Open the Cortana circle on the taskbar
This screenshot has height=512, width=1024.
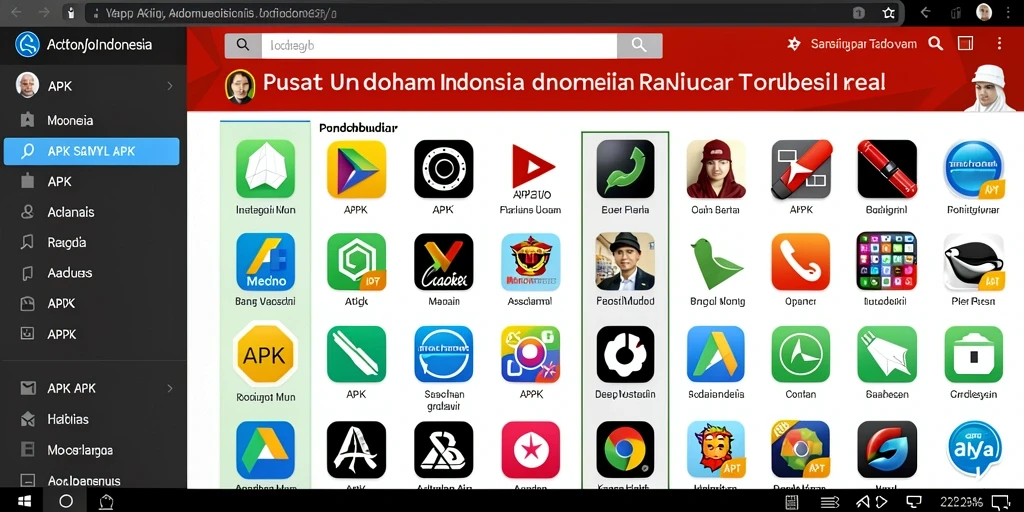[x=66, y=501]
